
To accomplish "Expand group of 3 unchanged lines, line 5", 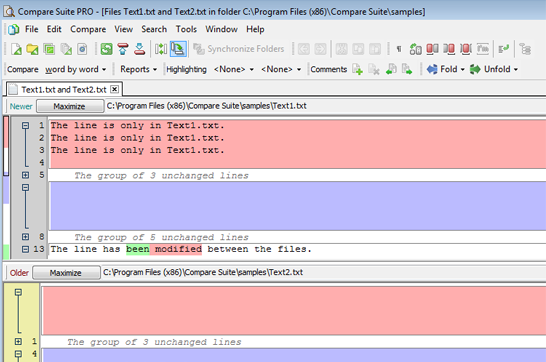I will [x=25, y=175].
